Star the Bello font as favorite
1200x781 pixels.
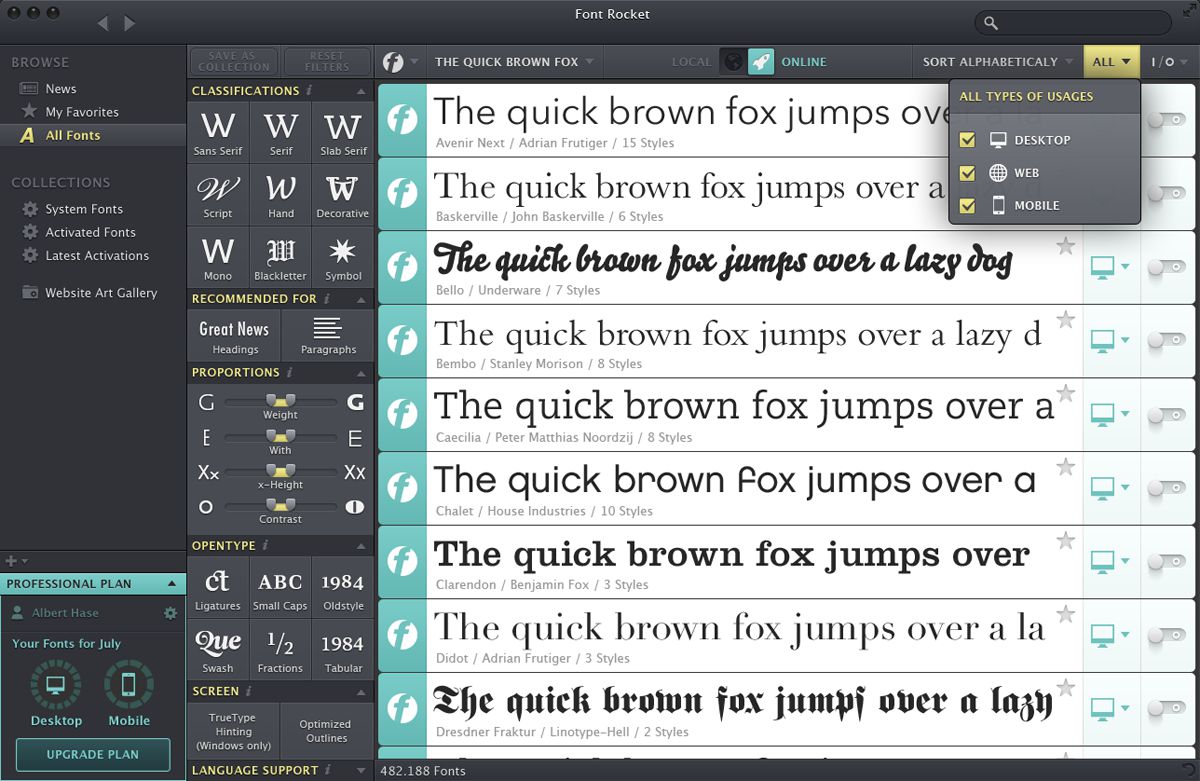[x=1066, y=246]
